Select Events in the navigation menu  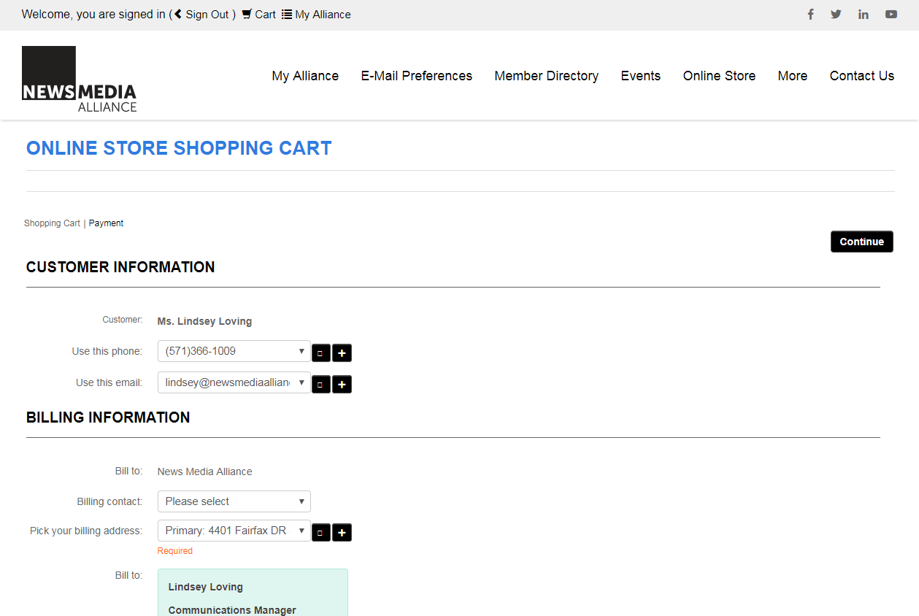(641, 76)
